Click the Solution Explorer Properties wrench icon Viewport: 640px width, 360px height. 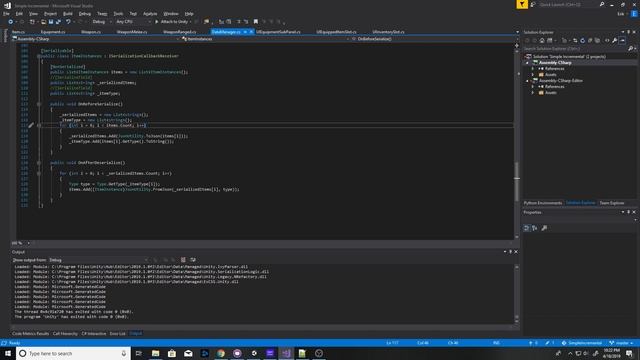point(615,40)
